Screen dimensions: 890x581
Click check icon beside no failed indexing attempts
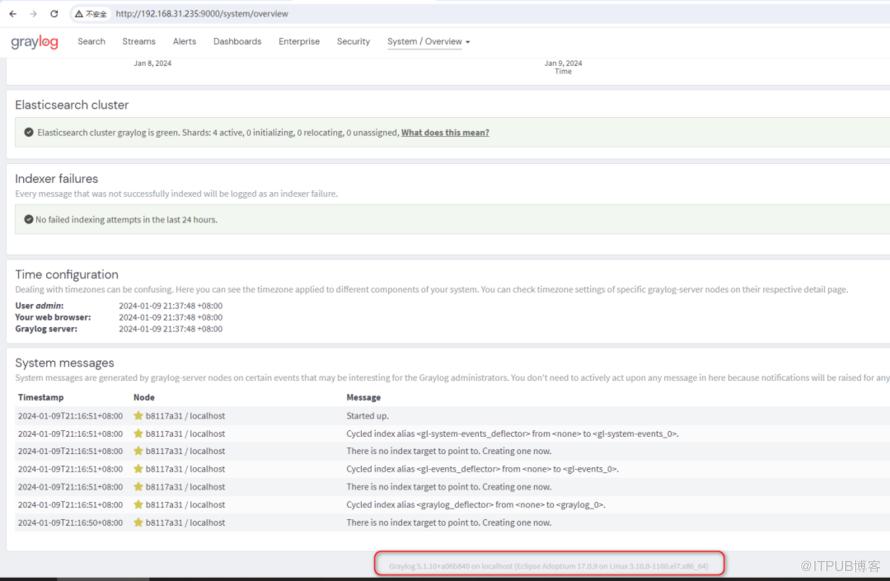click(x=29, y=219)
